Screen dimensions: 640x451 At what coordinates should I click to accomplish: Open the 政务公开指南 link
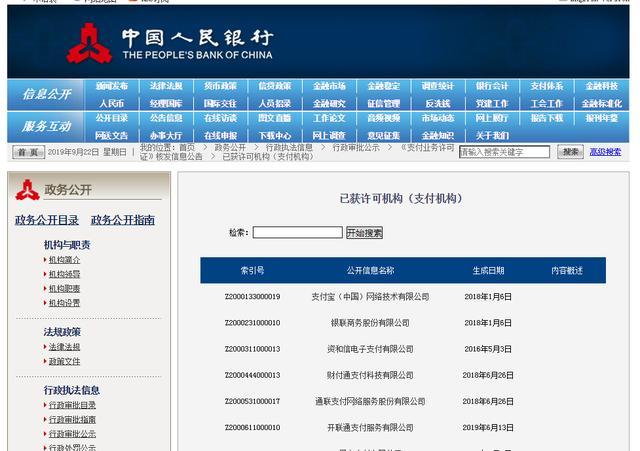point(122,220)
